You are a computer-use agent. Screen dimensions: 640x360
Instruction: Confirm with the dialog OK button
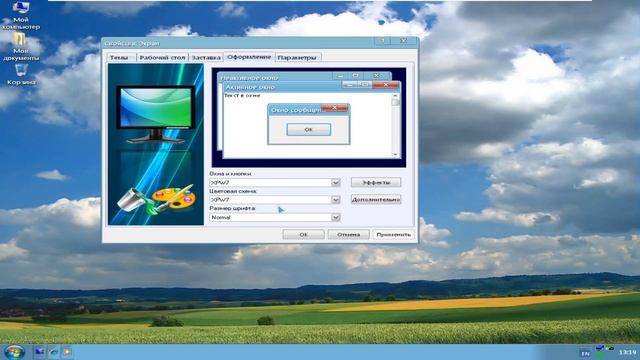click(303, 234)
